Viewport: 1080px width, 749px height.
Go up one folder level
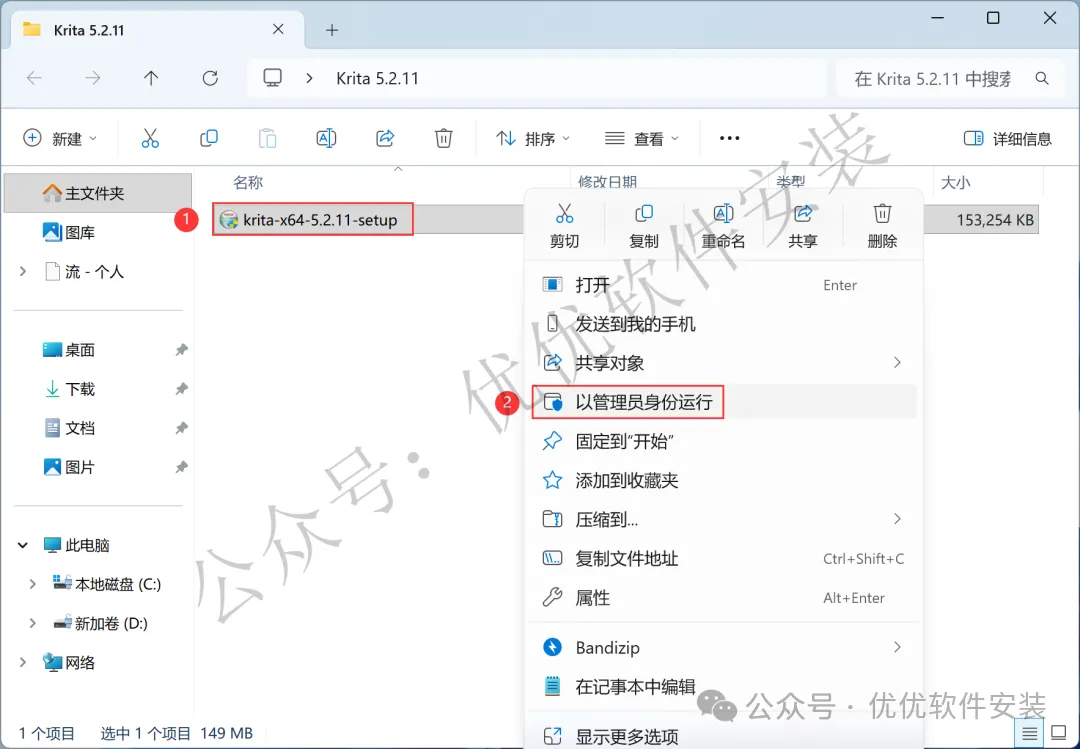tap(151, 79)
